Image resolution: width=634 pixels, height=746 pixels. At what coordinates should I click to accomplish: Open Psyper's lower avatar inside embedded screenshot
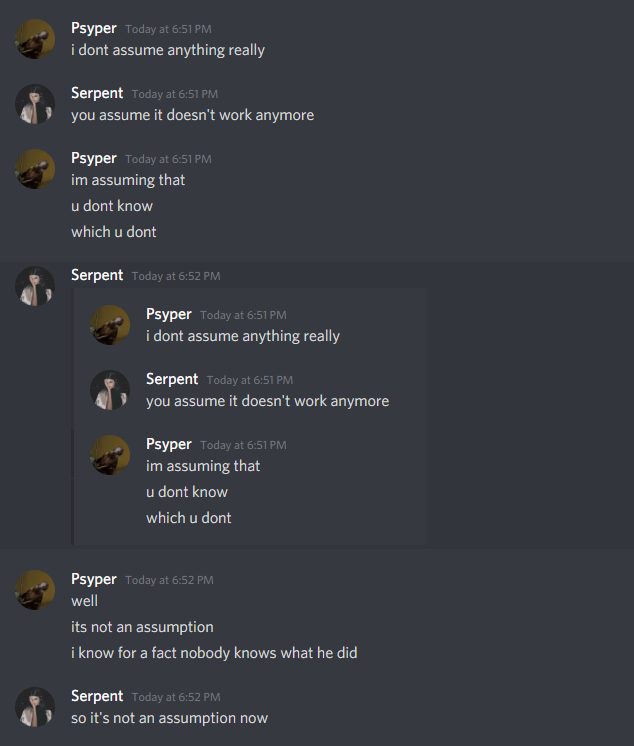click(110, 455)
